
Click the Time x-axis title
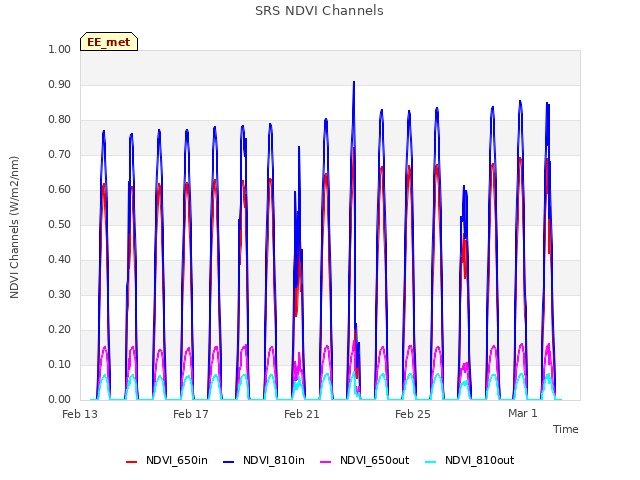click(565, 429)
